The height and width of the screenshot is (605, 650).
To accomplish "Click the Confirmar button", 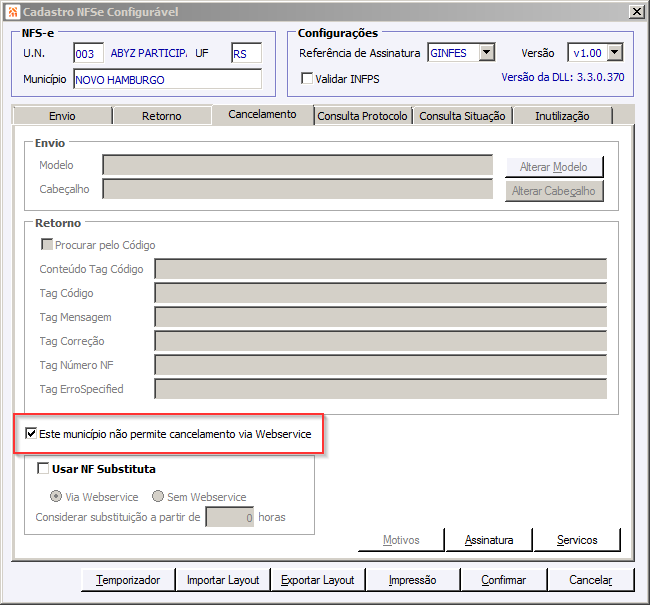I will pos(503,580).
